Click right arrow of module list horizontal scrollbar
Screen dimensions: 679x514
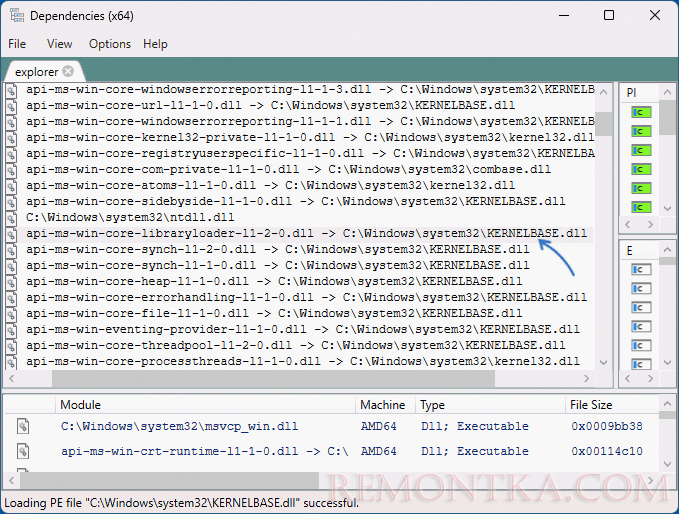coord(650,480)
